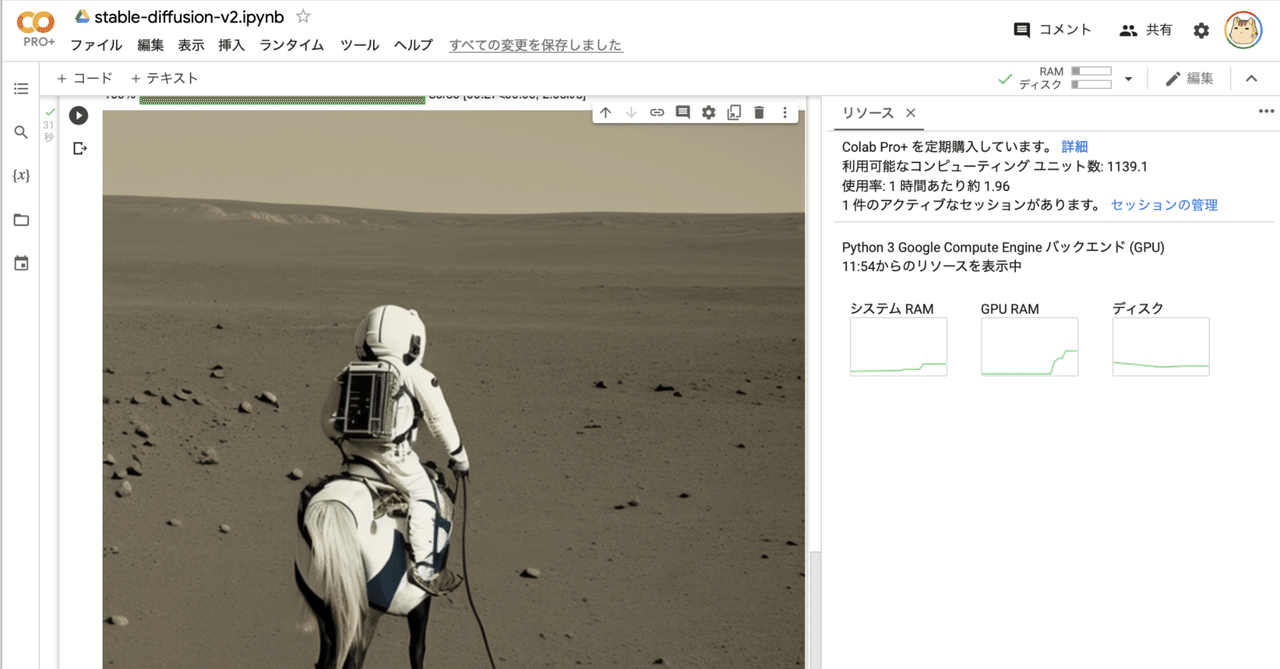
Task: Run the cell with the Play button
Action: click(78, 115)
